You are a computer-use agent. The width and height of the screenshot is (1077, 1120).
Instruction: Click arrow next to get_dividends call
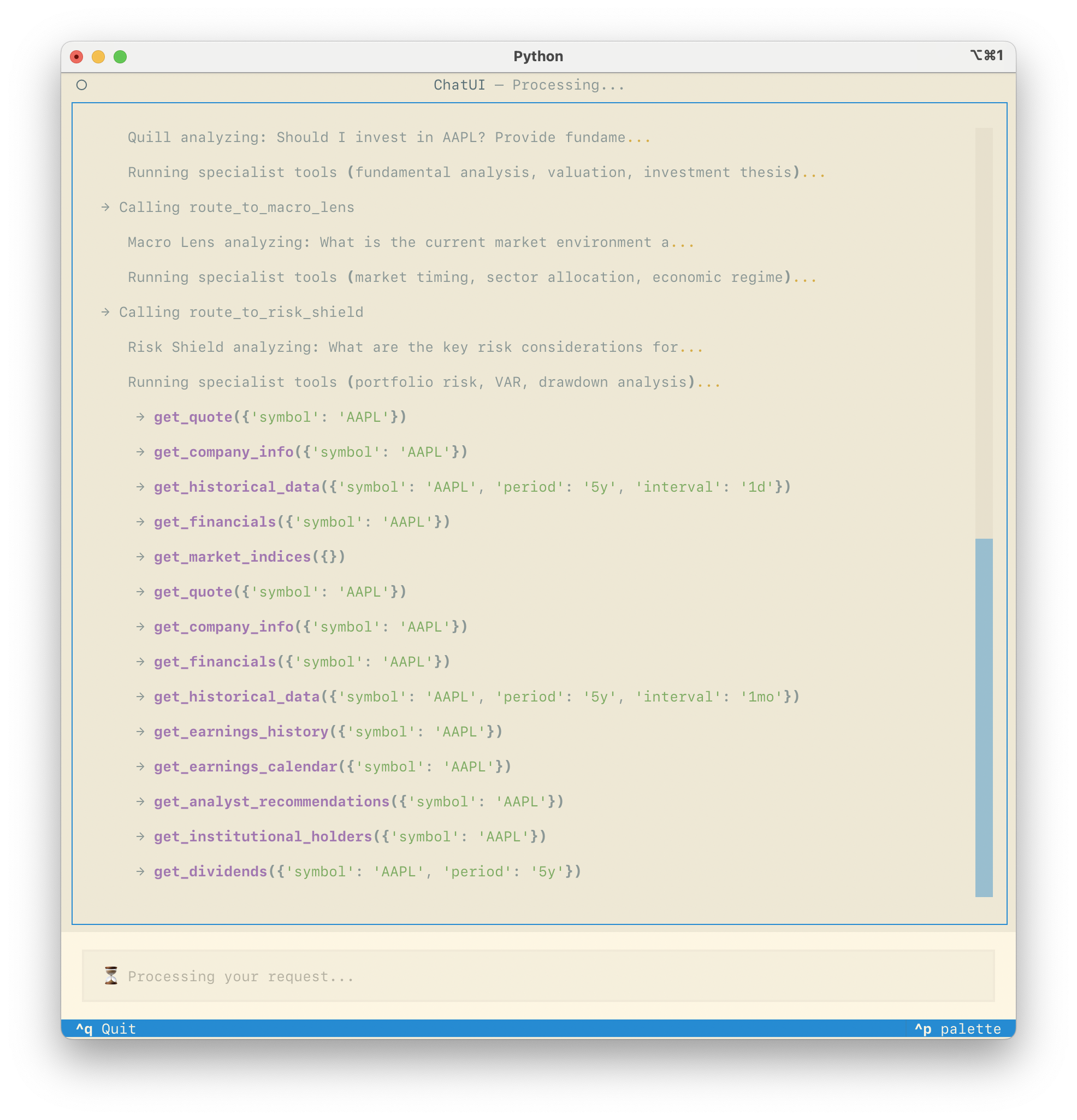(x=140, y=871)
